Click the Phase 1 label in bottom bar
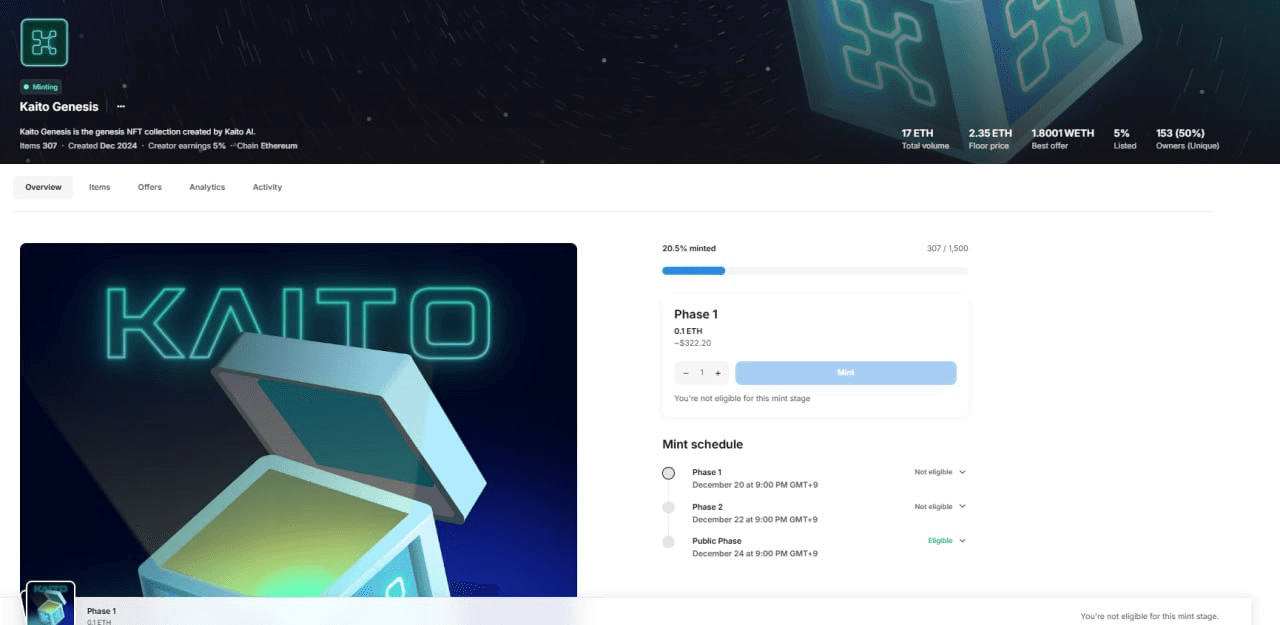 (x=101, y=611)
